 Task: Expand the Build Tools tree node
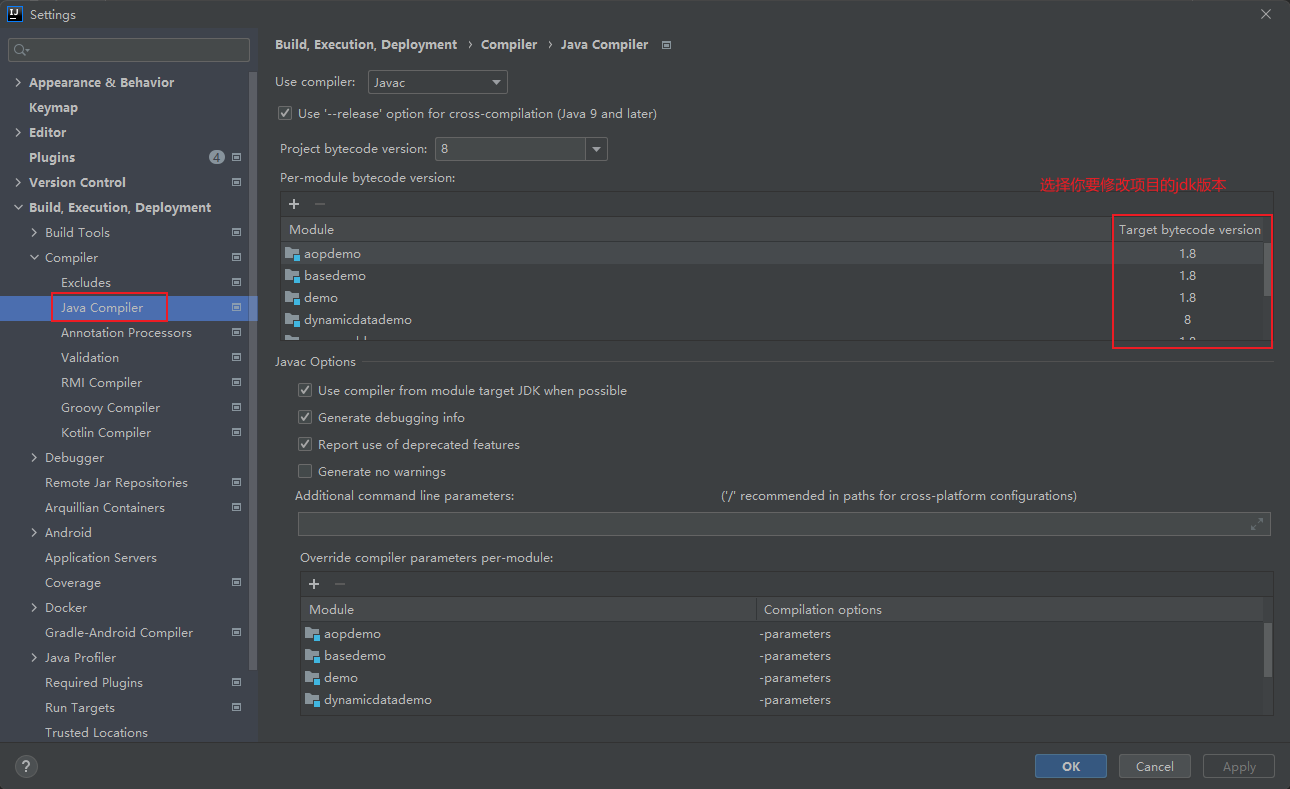(x=35, y=233)
